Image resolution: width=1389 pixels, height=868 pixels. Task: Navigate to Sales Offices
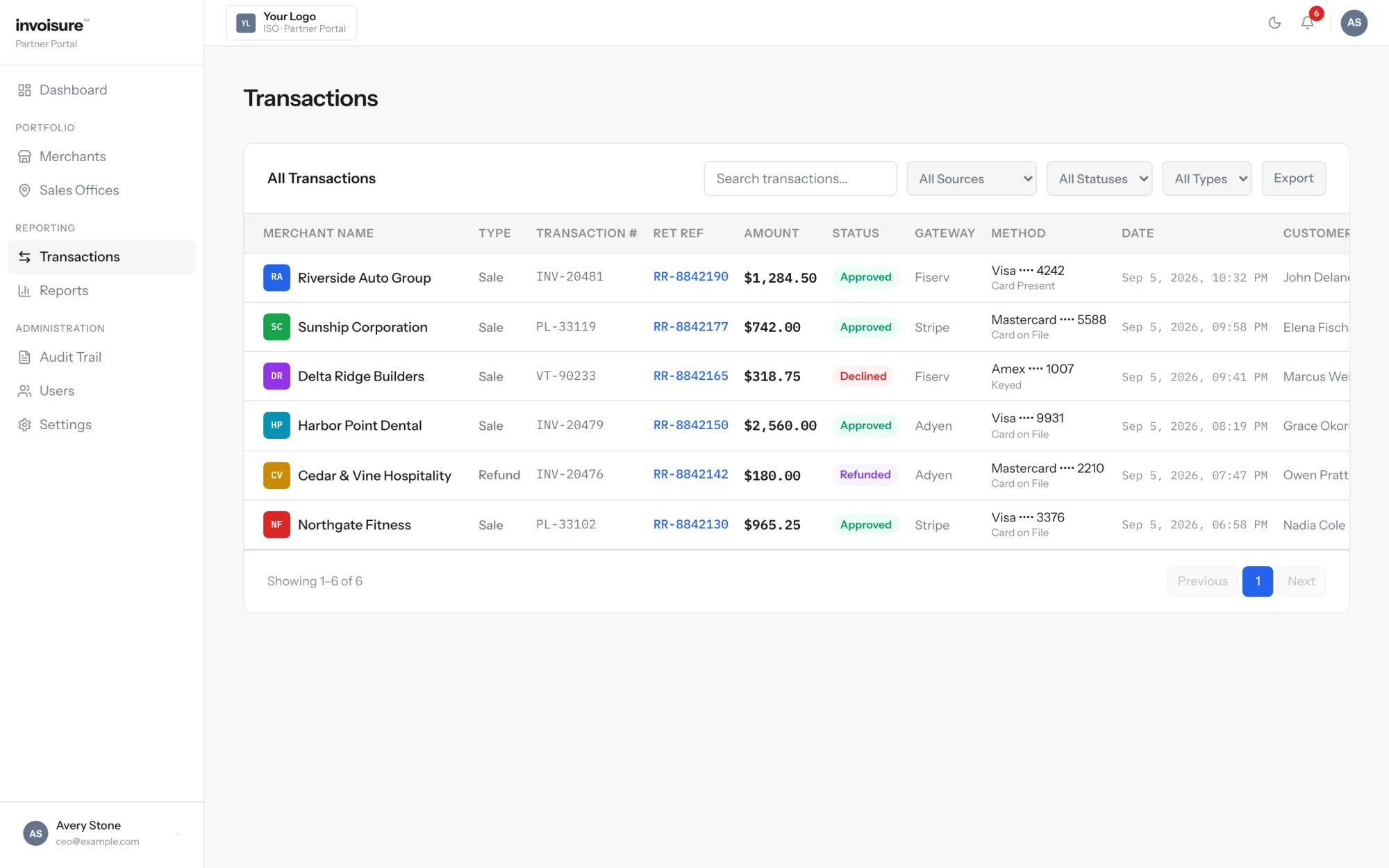click(x=102, y=190)
